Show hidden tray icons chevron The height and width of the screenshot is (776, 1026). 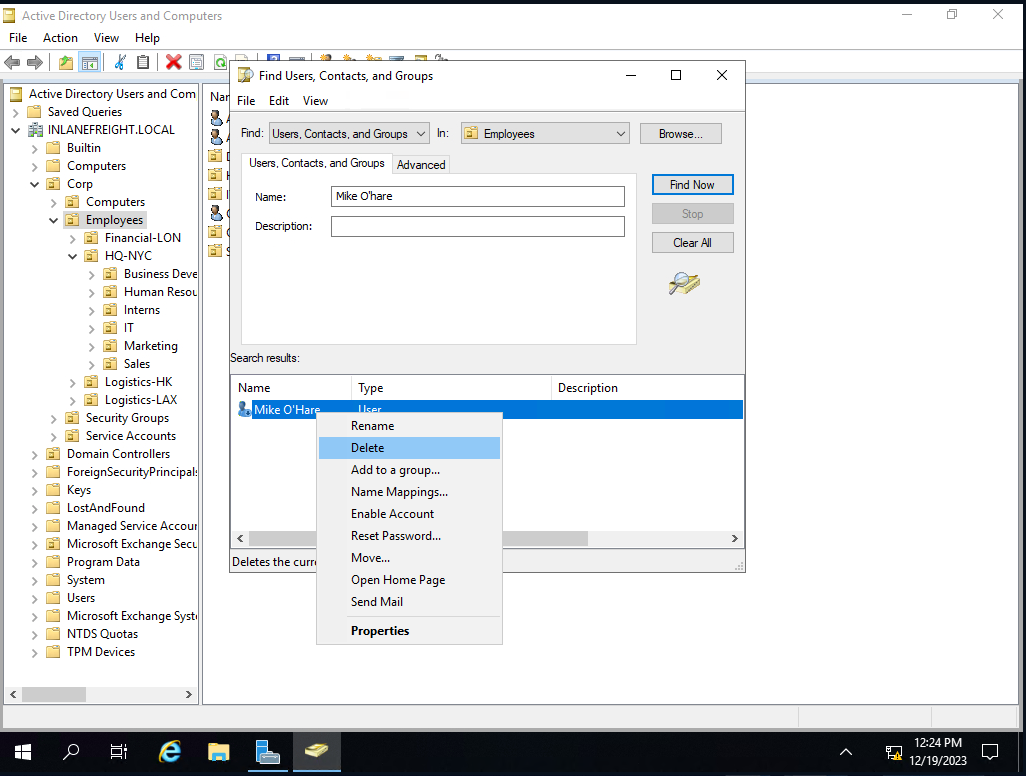[846, 752]
